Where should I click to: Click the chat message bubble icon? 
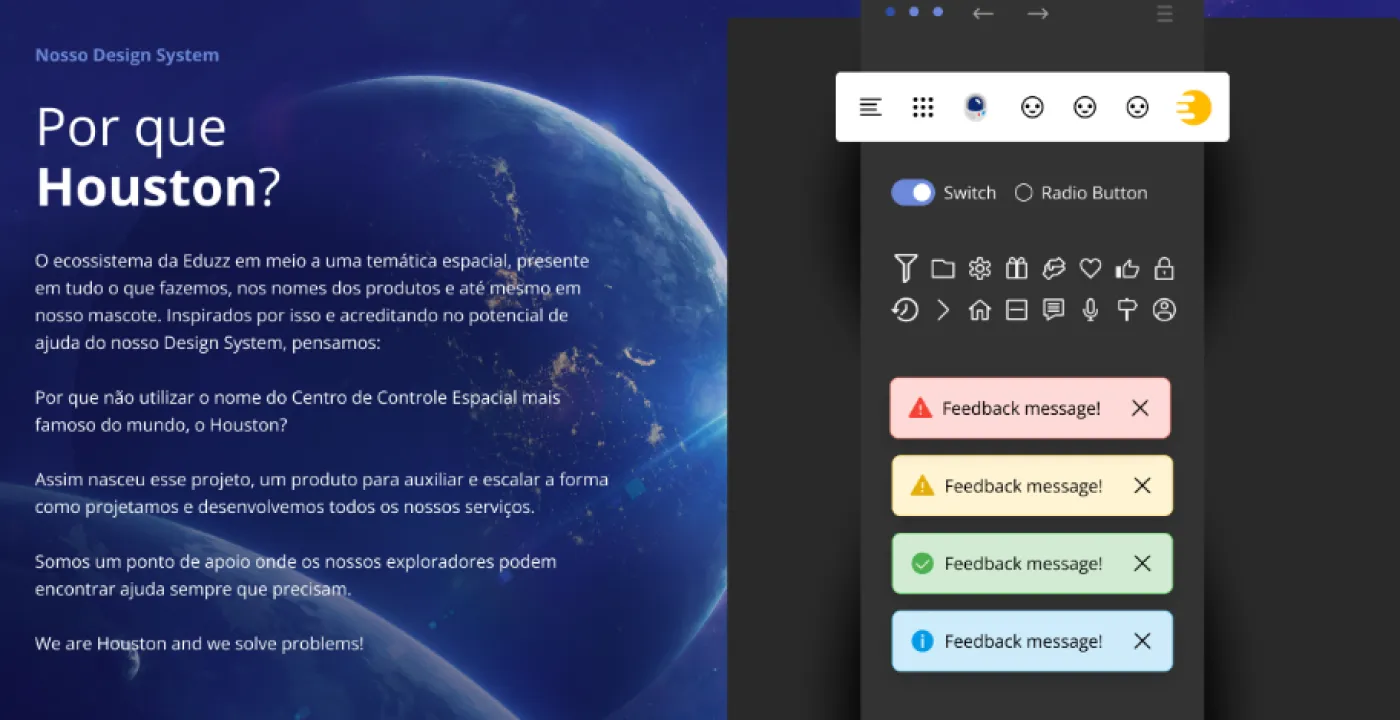(x=1054, y=310)
